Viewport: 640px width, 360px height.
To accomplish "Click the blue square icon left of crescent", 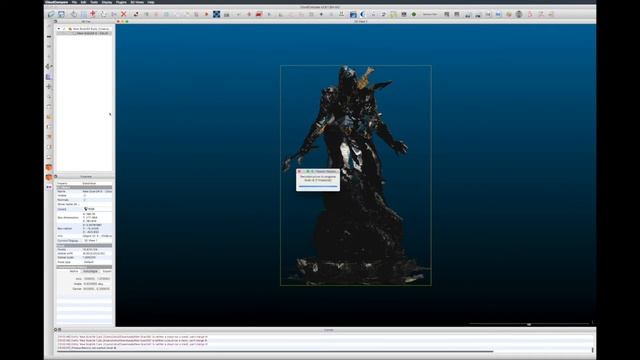I will coord(353,14).
